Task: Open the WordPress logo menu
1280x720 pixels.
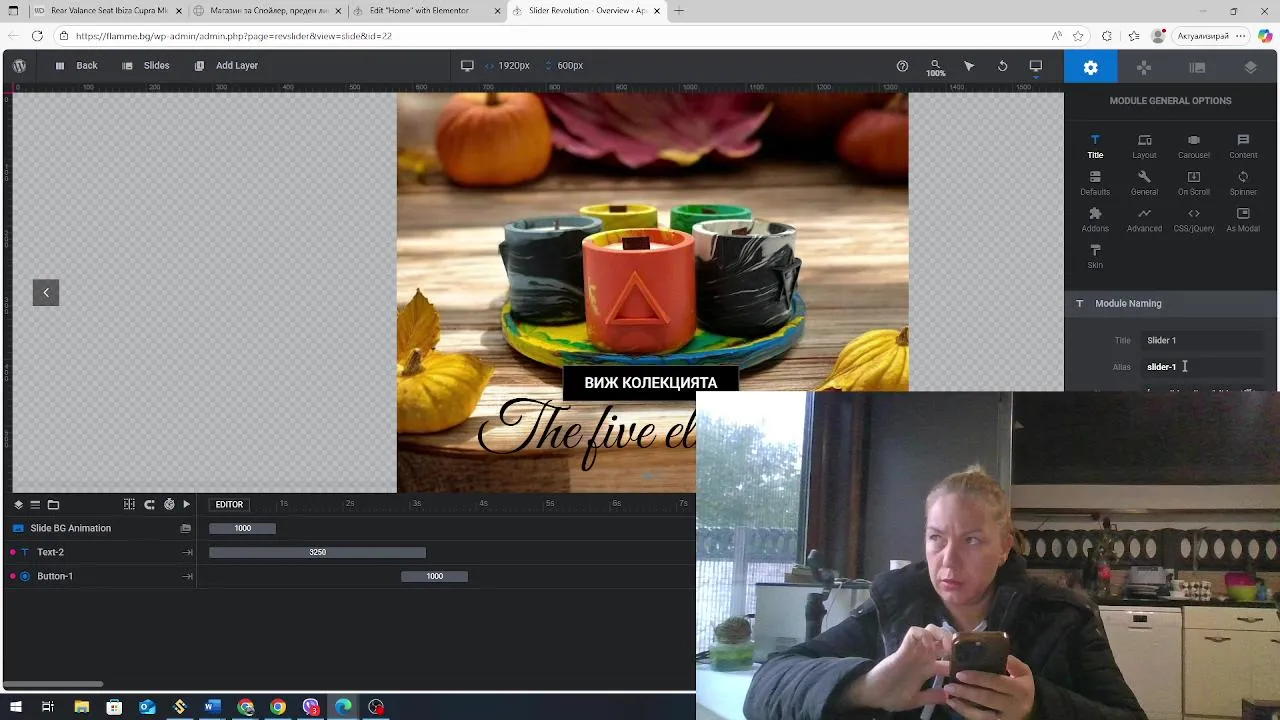Action: [x=19, y=66]
